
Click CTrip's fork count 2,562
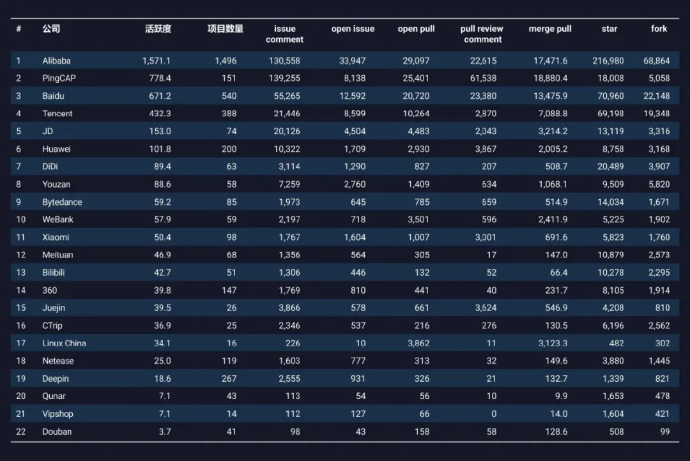(x=659, y=326)
